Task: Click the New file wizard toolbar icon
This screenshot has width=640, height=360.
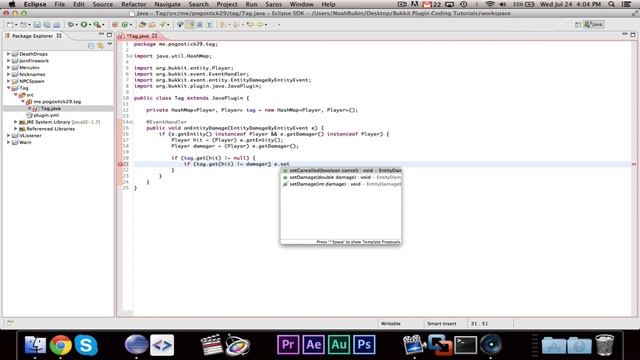Action: pos(10,24)
